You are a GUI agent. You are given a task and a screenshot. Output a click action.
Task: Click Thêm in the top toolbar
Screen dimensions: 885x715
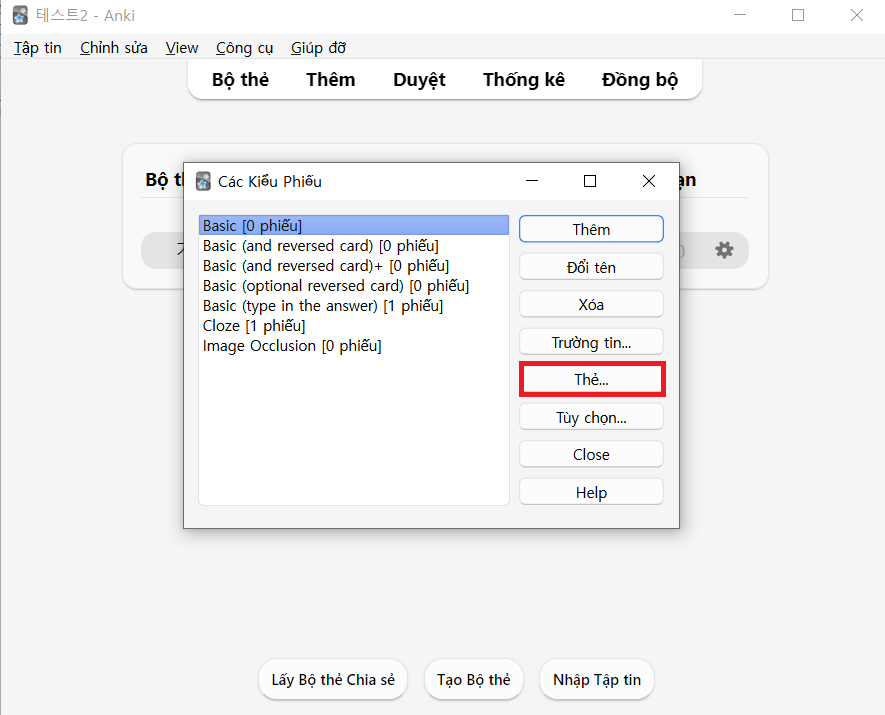pyautogui.click(x=331, y=80)
